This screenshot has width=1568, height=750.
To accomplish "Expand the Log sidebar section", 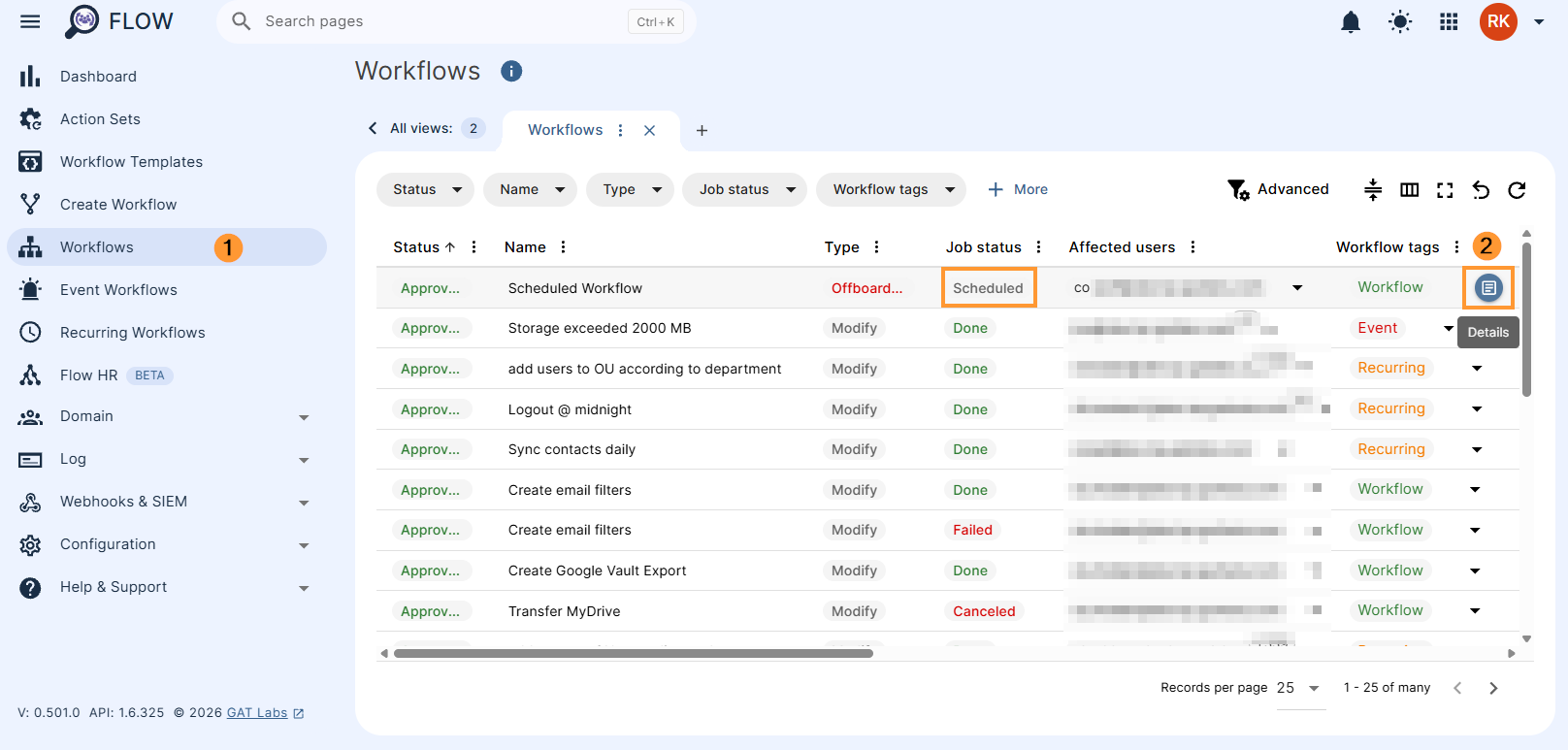I will pos(167,459).
